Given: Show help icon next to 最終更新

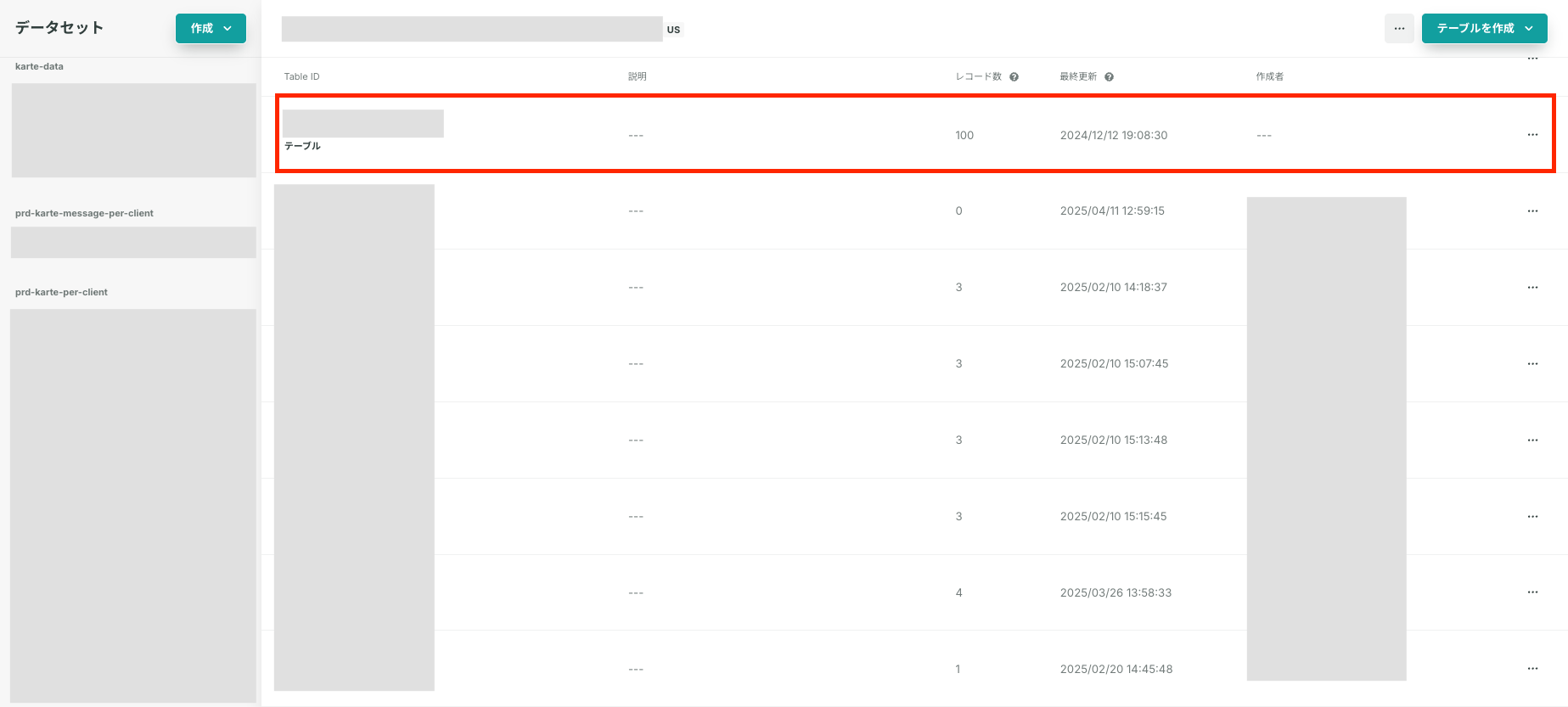Looking at the screenshot, I should click(x=1109, y=77).
